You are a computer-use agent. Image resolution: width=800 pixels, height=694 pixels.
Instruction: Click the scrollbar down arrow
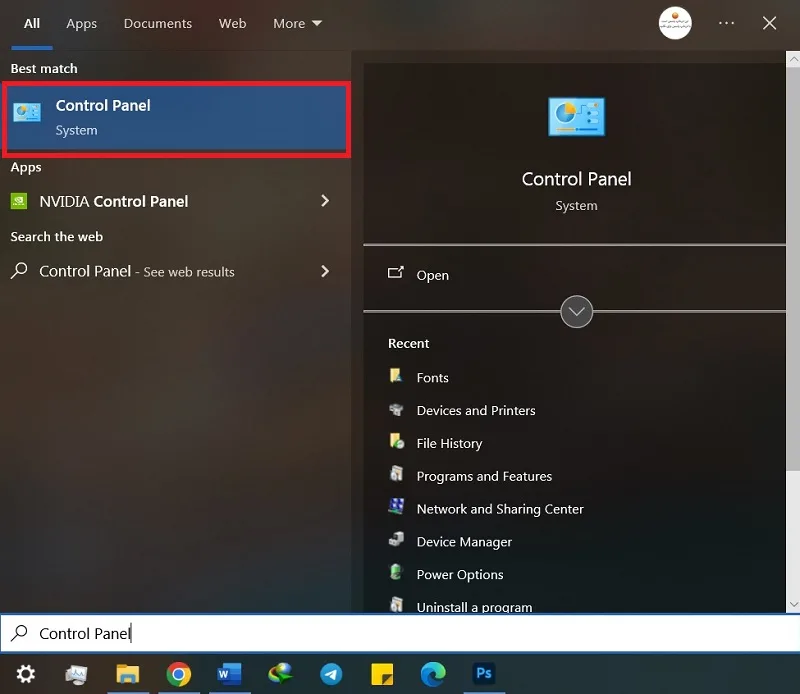793,604
